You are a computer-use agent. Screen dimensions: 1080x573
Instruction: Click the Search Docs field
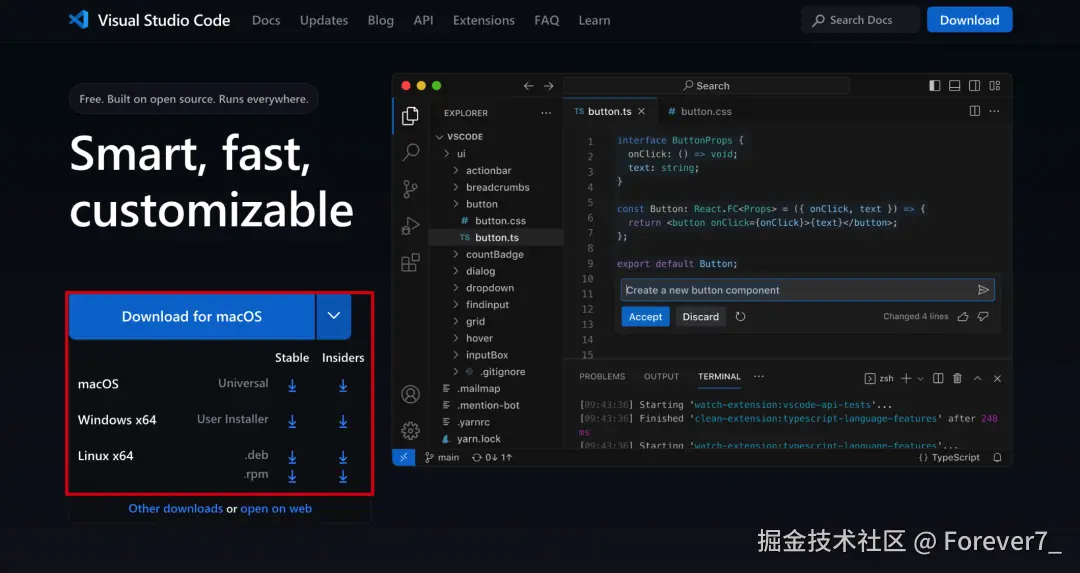(x=860, y=20)
